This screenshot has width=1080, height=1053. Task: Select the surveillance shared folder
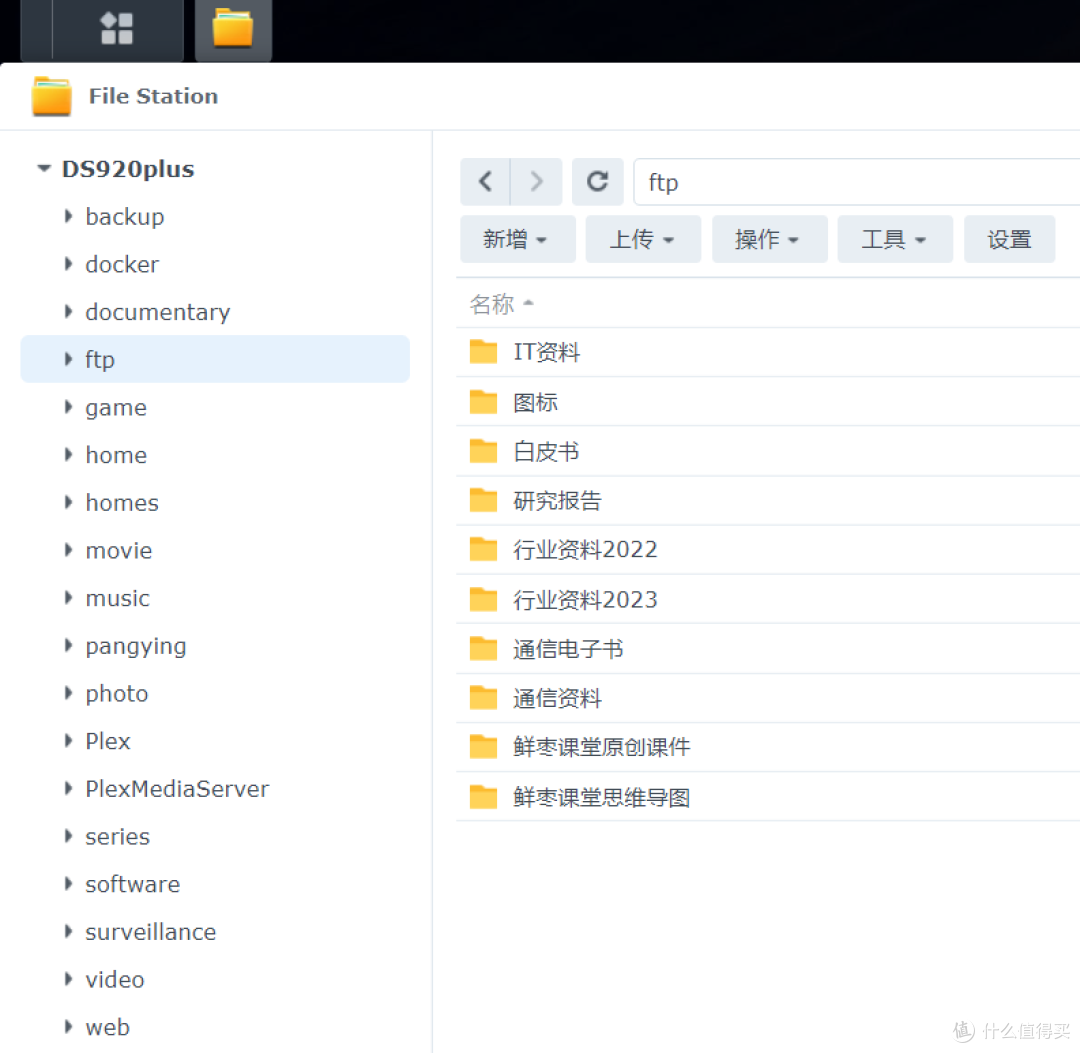point(150,931)
